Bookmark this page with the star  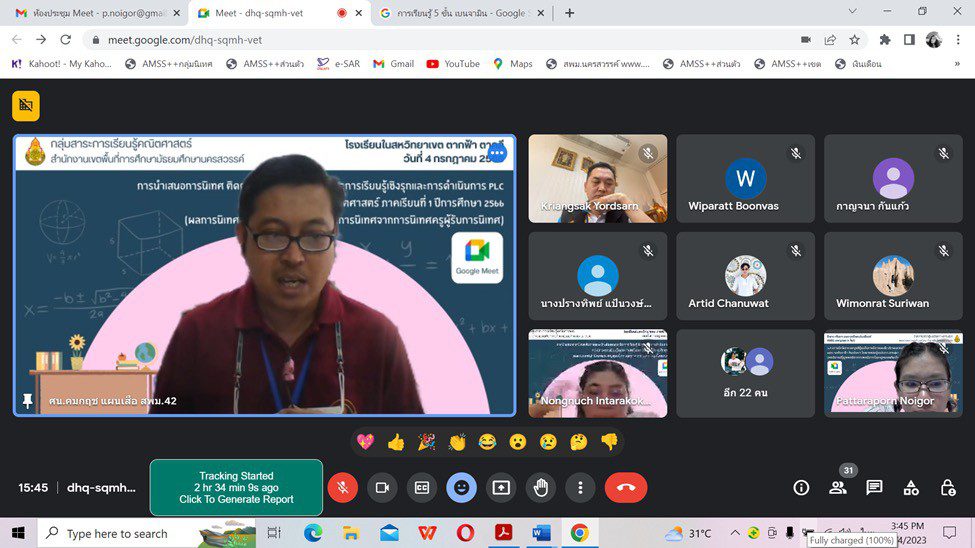(x=854, y=40)
